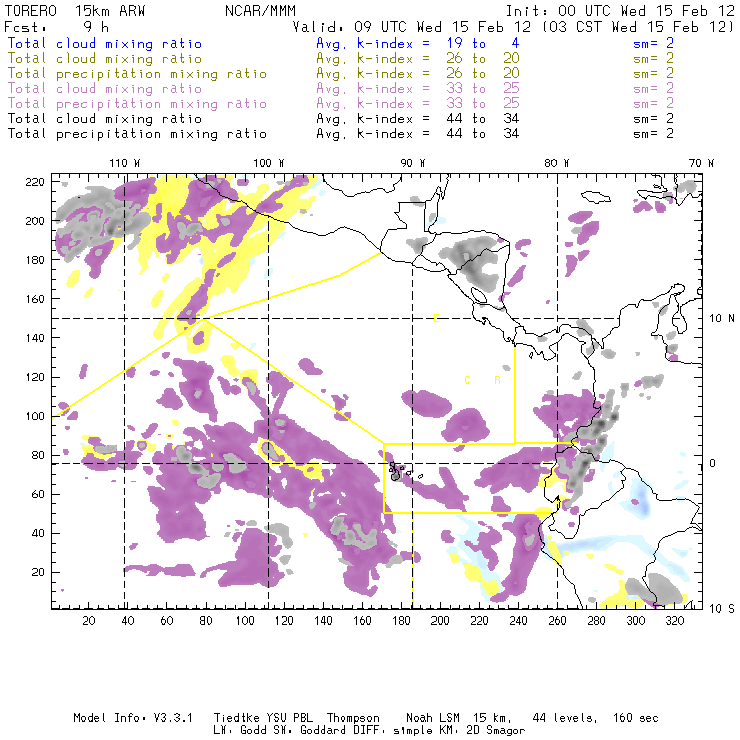Click the "Tiedtke" scheme label

pyautogui.click(x=236, y=718)
